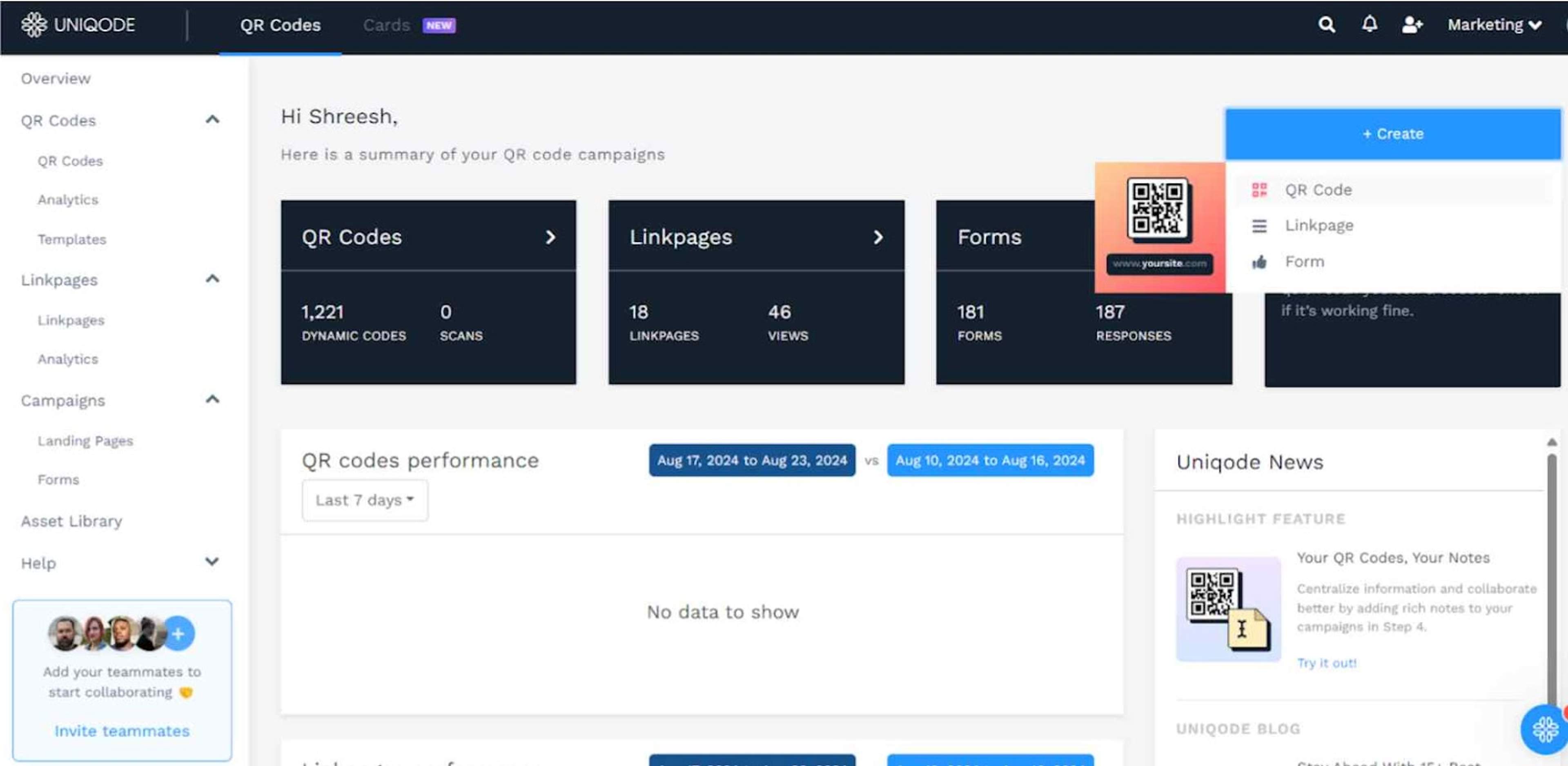Click the Linkpages card arrow
This screenshot has height=766, width=1568.
click(878, 237)
